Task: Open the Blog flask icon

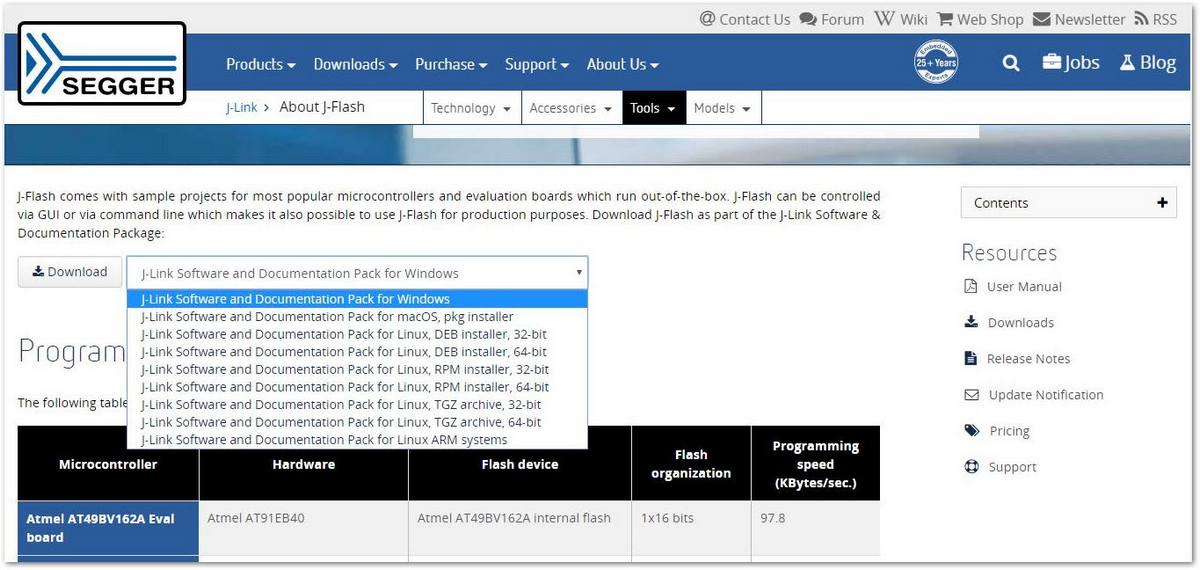Action: tap(1127, 62)
